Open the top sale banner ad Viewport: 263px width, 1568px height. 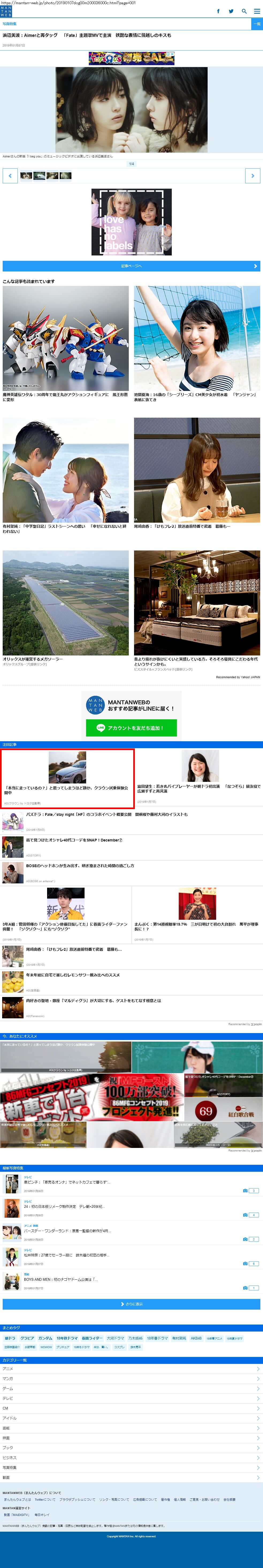132,59
